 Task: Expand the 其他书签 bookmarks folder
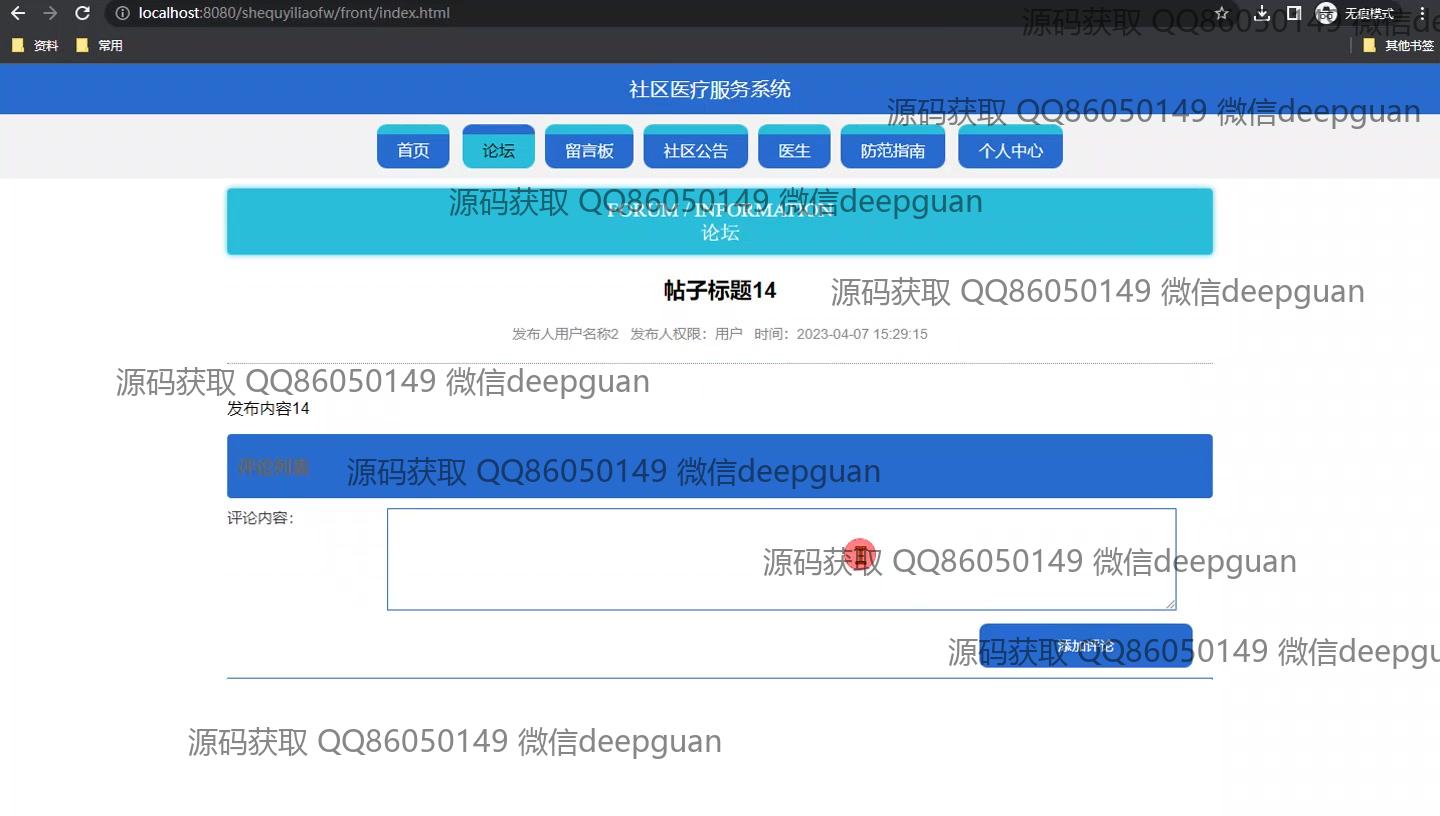[x=1398, y=45]
